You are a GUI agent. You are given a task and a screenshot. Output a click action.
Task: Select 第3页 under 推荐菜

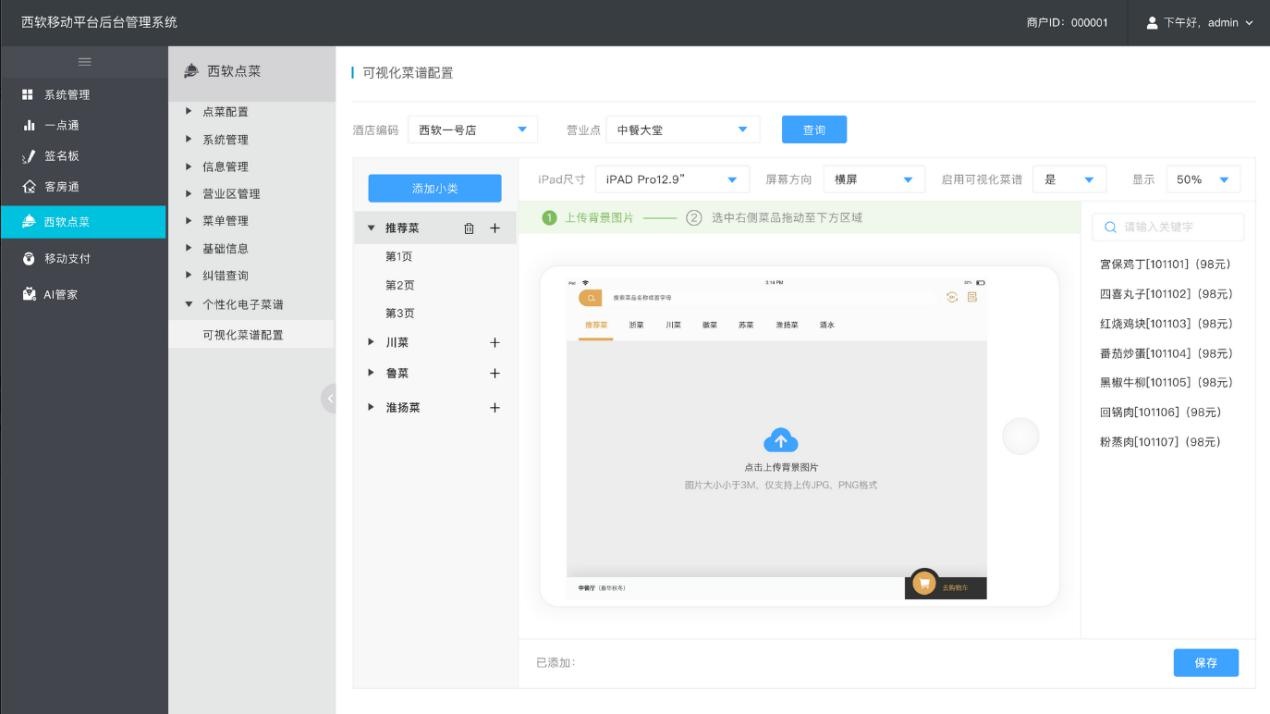point(400,313)
